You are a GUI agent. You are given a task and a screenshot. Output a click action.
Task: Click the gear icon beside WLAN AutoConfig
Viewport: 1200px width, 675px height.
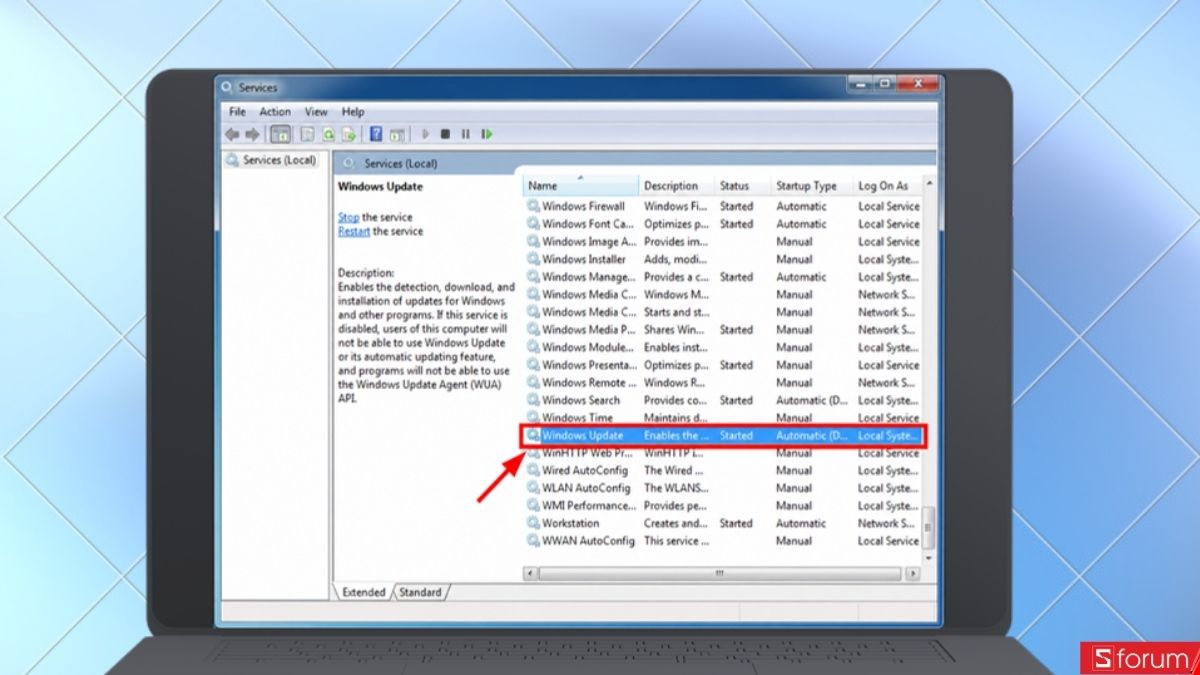coord(534,488)
